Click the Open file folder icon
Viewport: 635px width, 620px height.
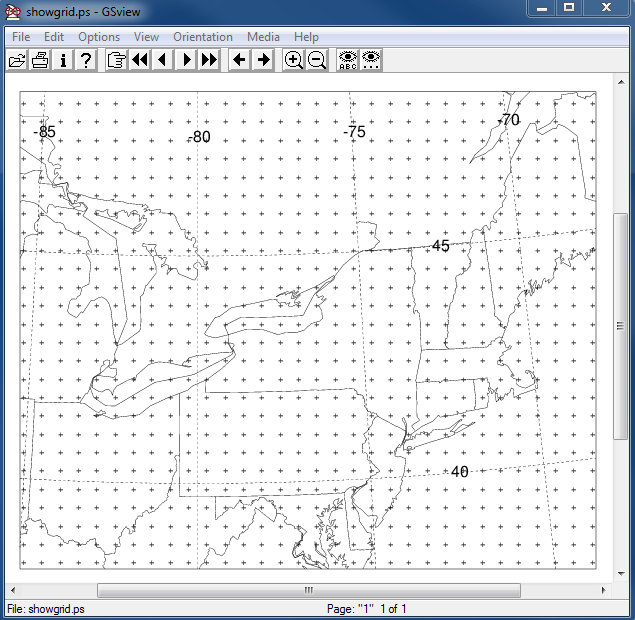(x=17, y=60)
